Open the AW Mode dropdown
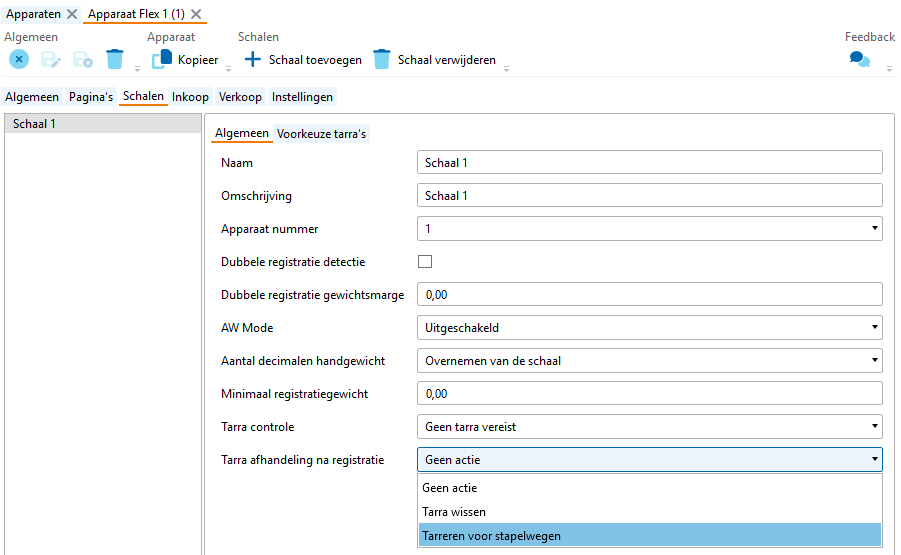 (x=874, y=327)
